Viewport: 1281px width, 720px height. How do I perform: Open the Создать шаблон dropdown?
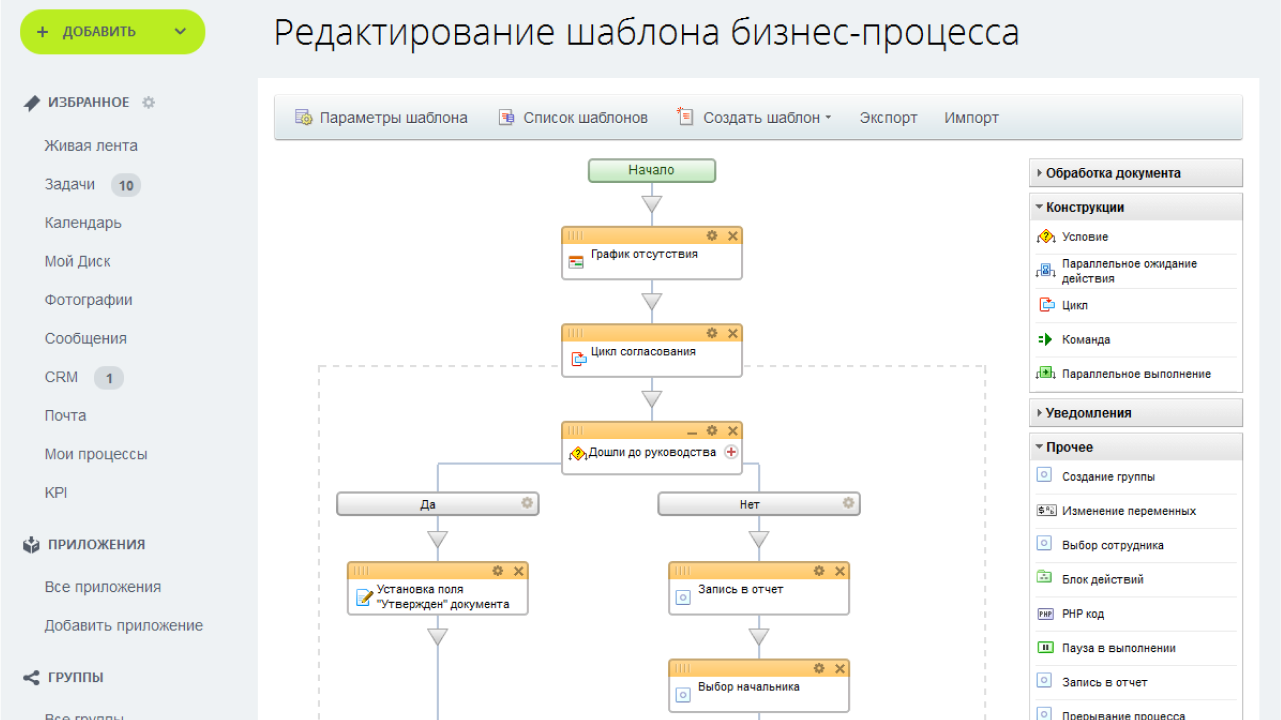[x=766, y=118]
